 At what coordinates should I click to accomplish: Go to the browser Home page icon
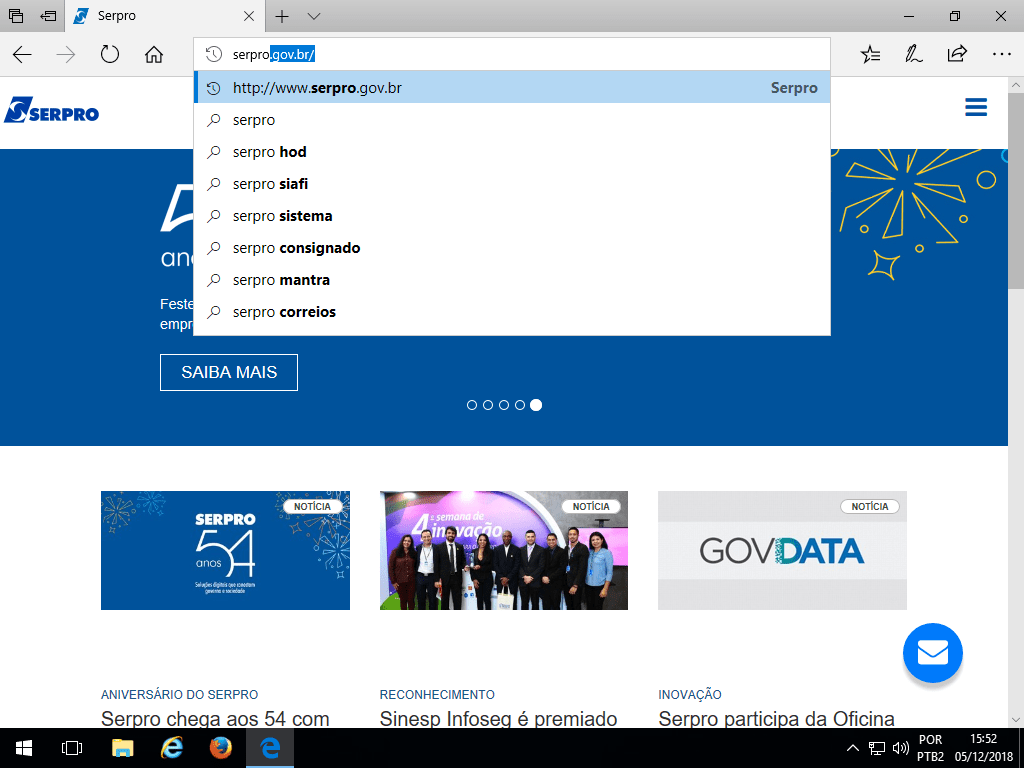click(153, 55)
